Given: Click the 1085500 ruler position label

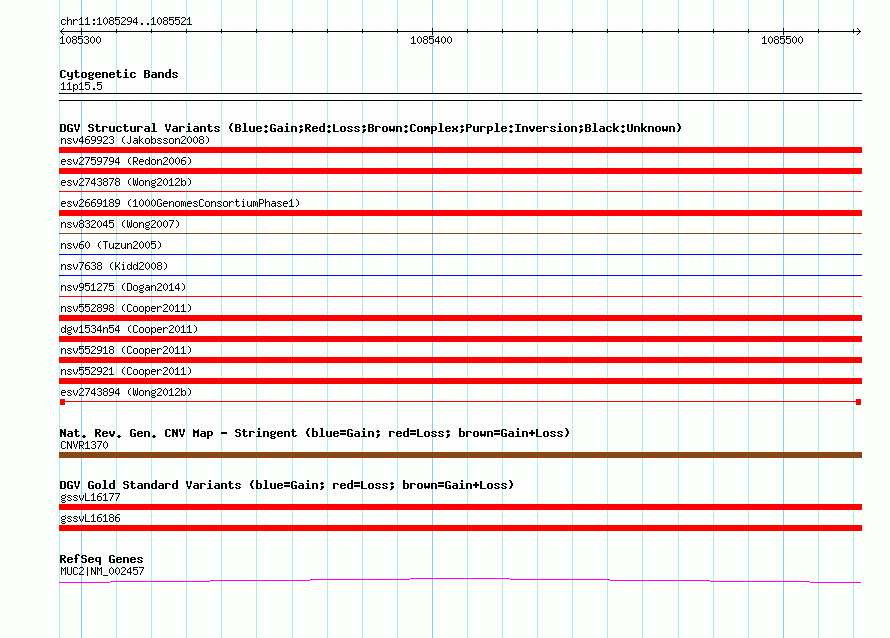Looking at the screenshot, I should pyautogui.click(x=782, y=40).
